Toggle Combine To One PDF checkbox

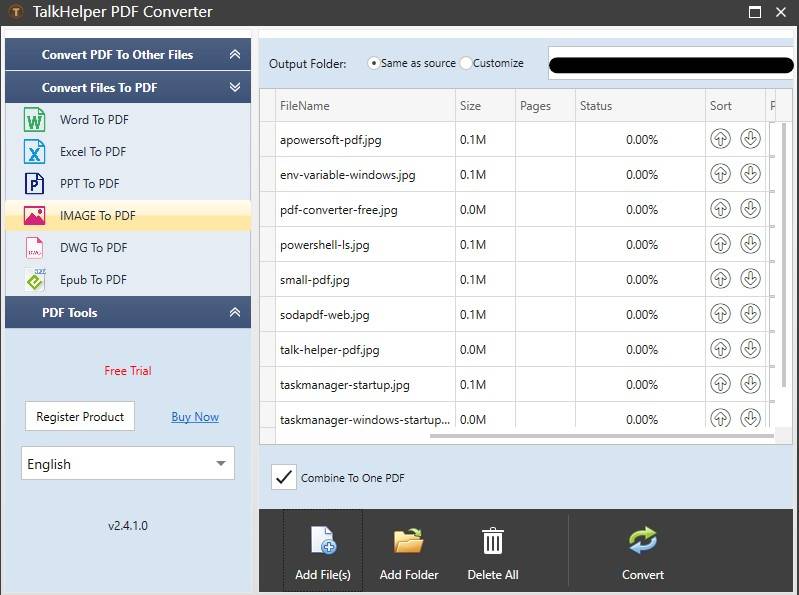284,477
